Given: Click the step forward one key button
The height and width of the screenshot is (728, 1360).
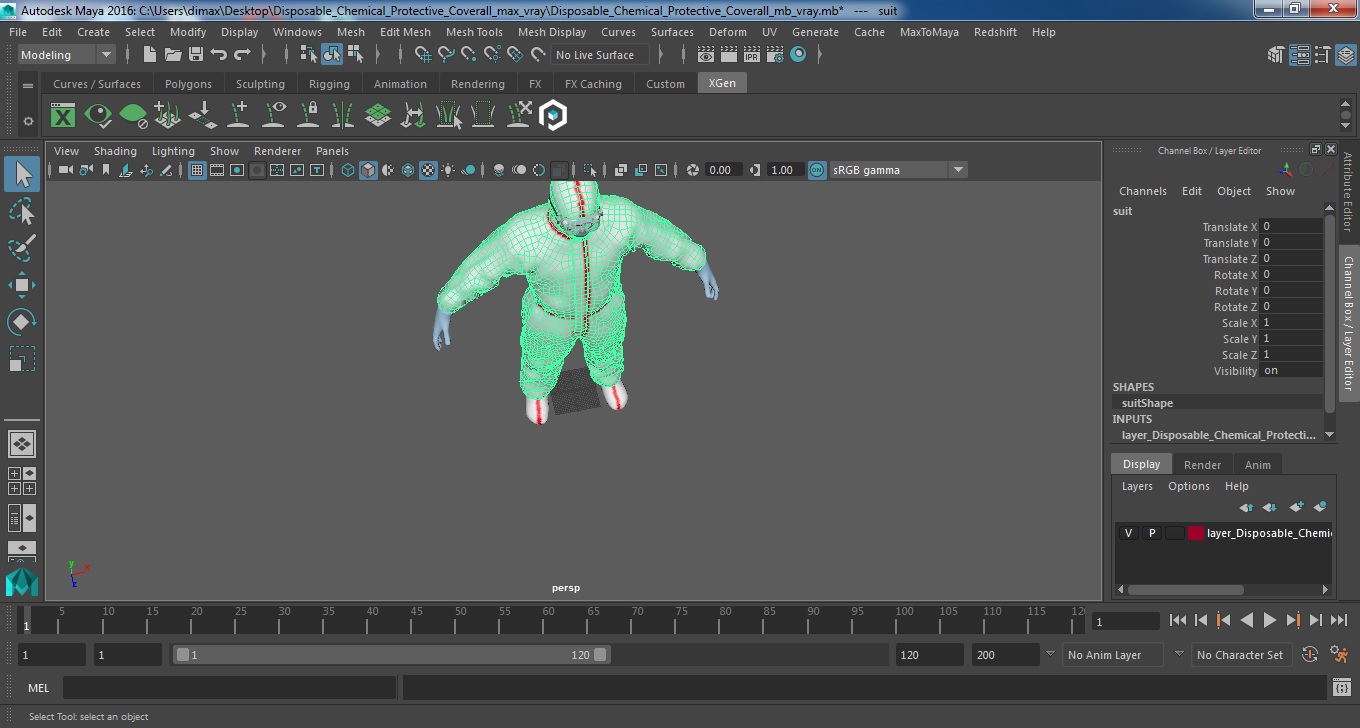Looking at the screenshot, I should click(1293, 620).
